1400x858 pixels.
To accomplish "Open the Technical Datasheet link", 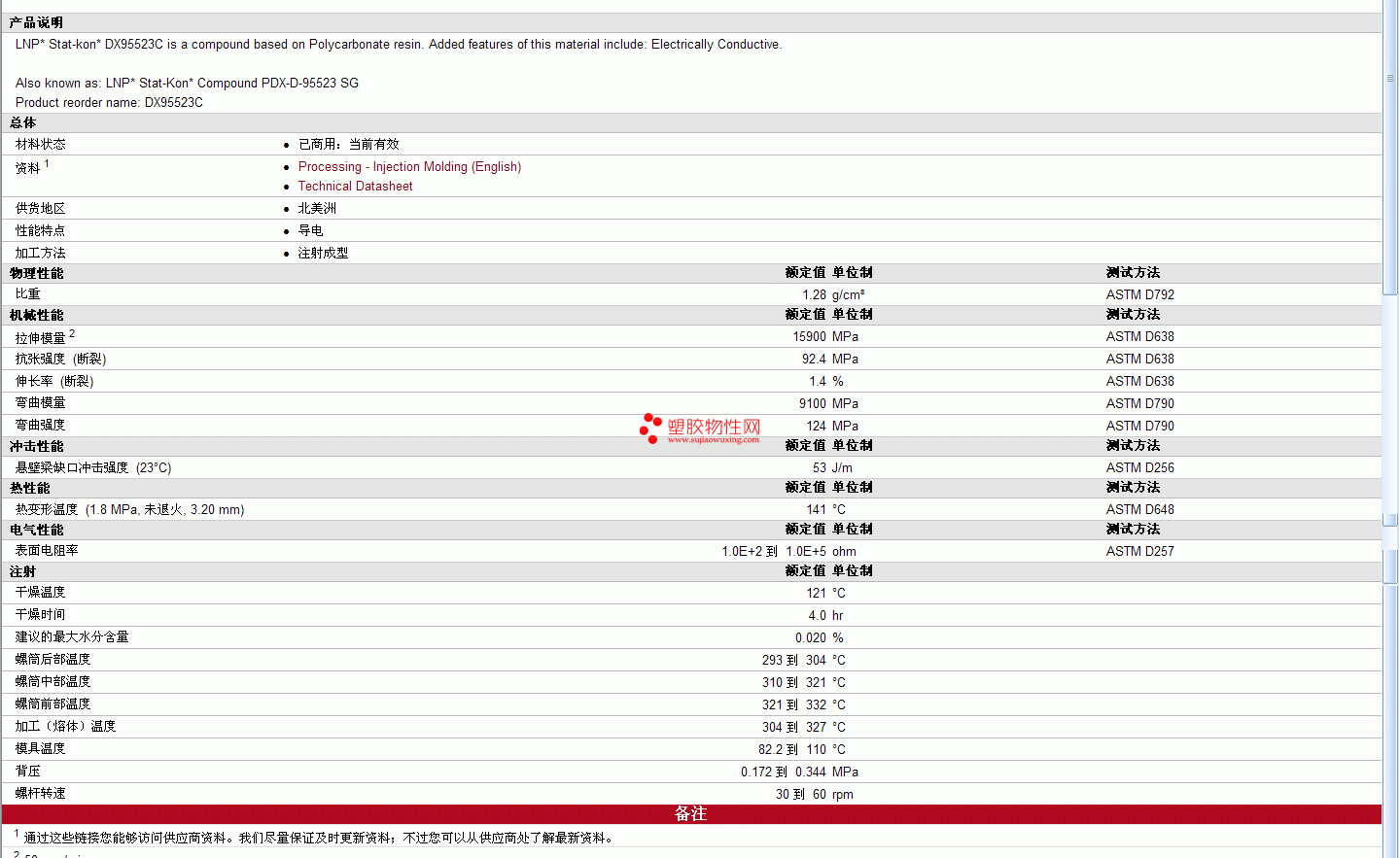I will pos(355,187).
